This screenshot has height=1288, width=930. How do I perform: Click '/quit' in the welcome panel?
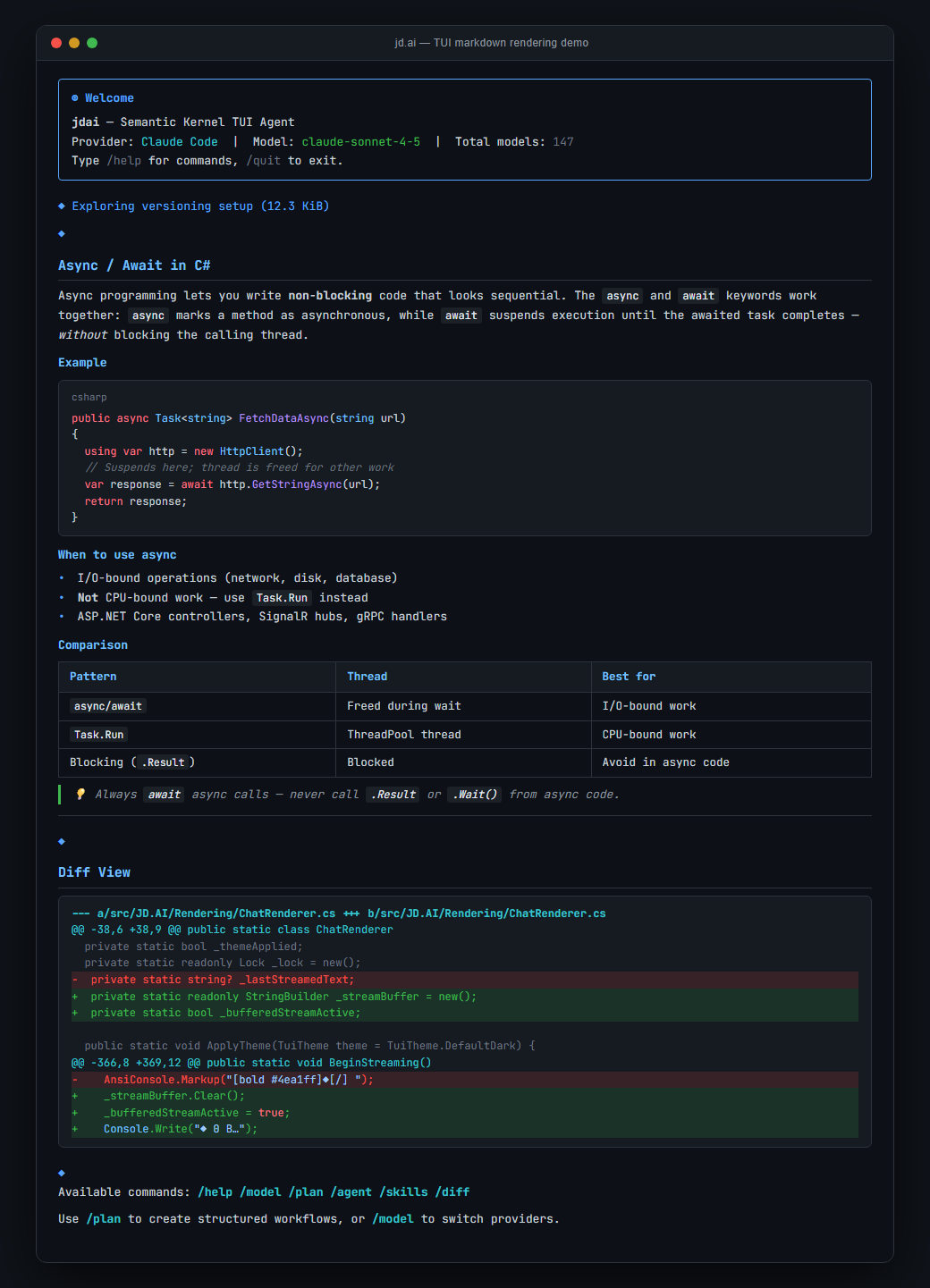(x=264, y=161)
